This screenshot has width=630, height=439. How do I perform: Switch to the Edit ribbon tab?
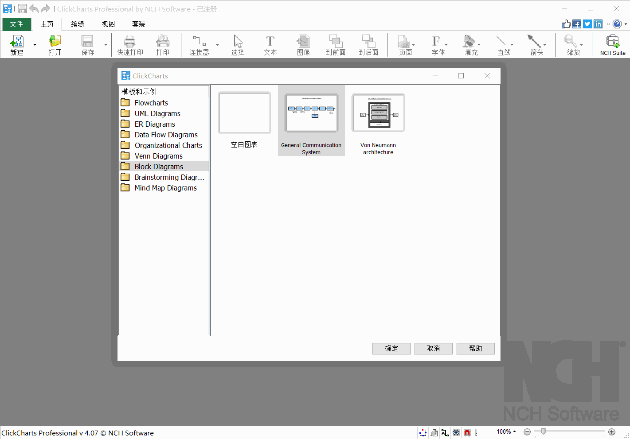[77, 24]
